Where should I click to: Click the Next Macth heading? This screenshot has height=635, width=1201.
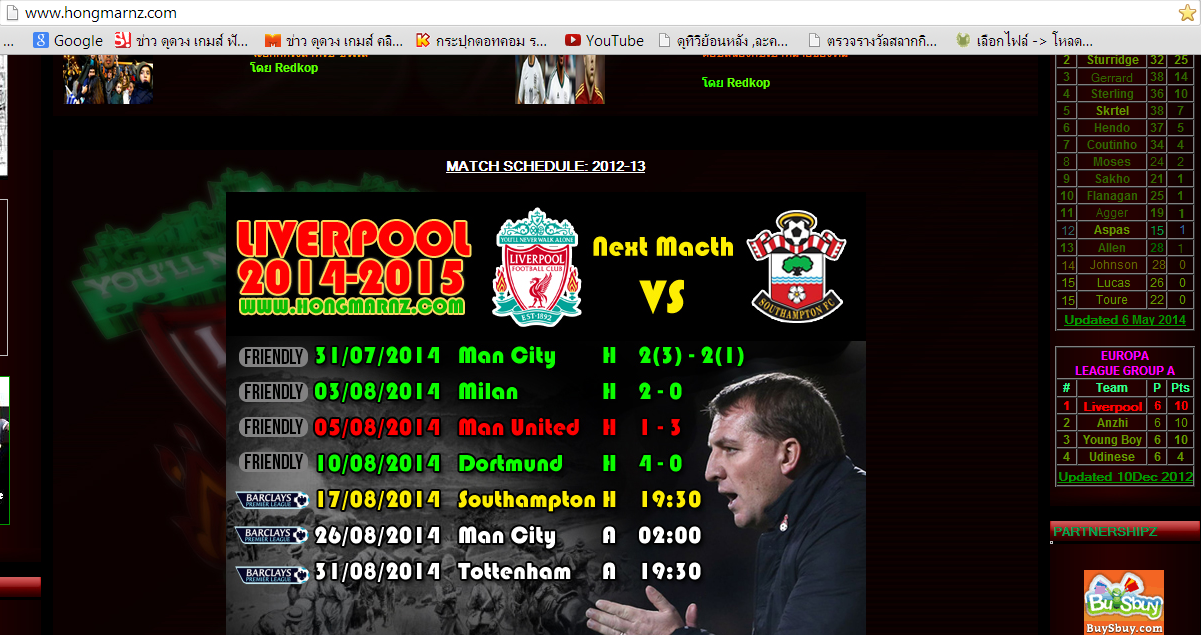point(663,246)
